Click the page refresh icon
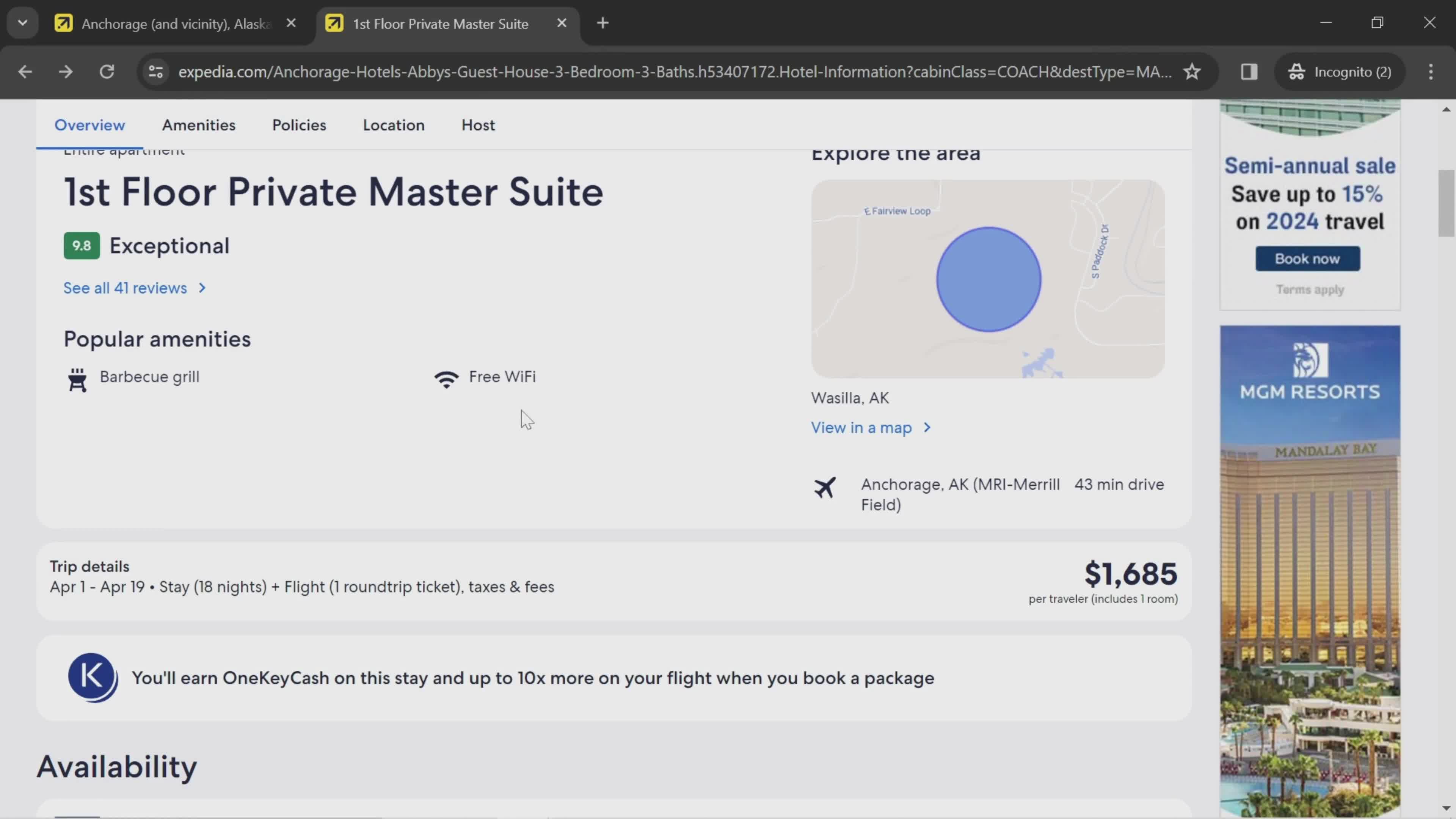1456x819 pixels. click(106, 71)
